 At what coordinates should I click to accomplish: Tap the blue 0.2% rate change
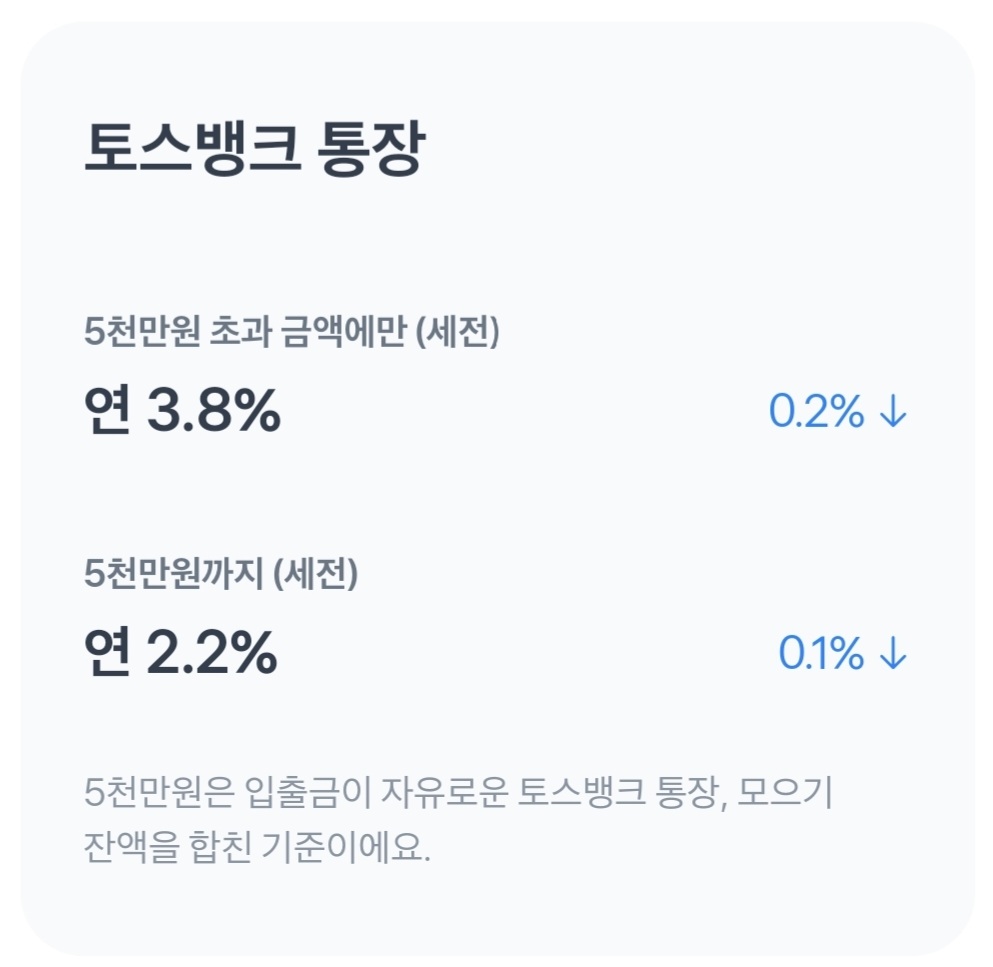click(816, 412)
